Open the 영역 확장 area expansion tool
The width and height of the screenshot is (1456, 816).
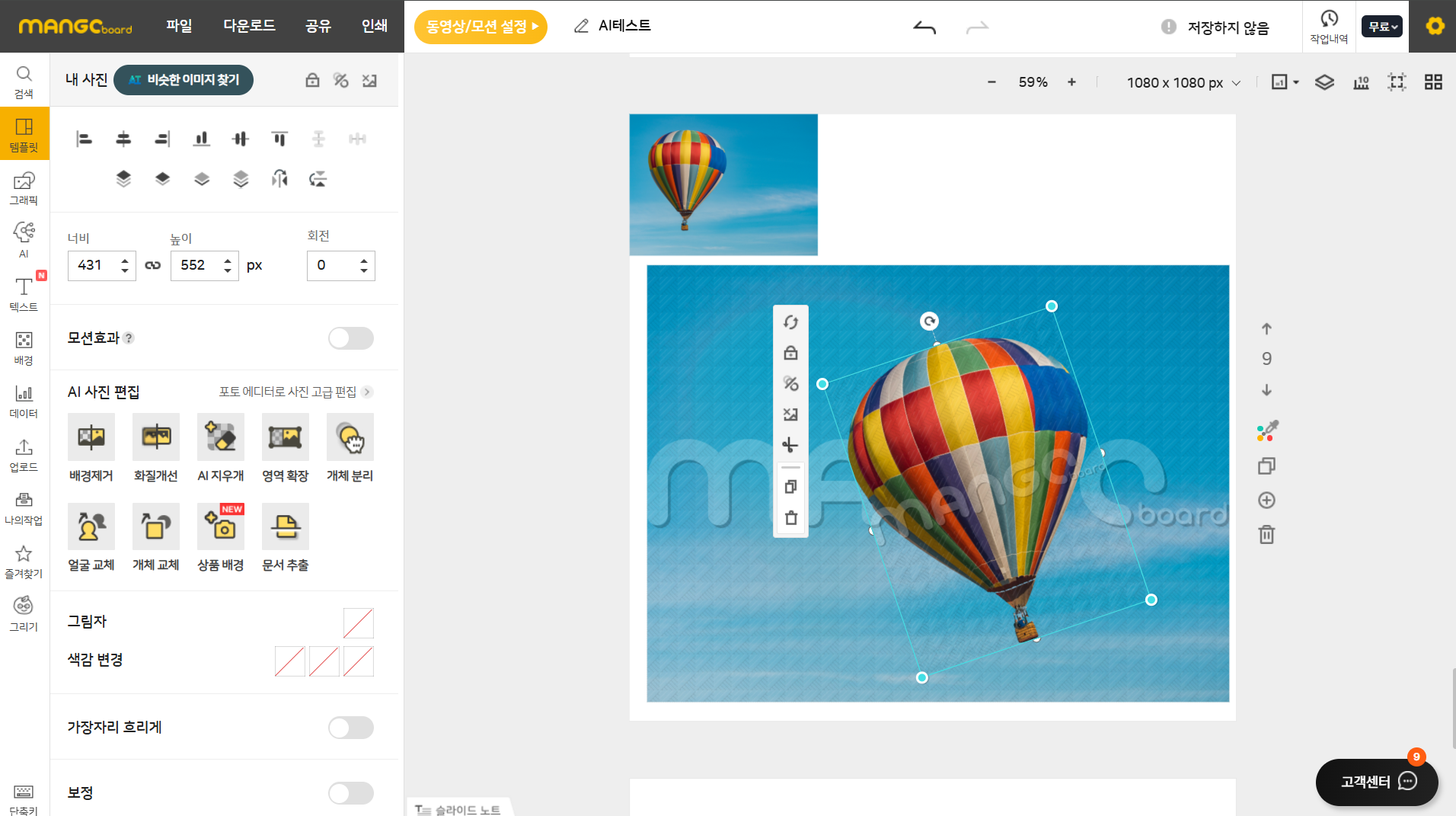pos(286,448)
